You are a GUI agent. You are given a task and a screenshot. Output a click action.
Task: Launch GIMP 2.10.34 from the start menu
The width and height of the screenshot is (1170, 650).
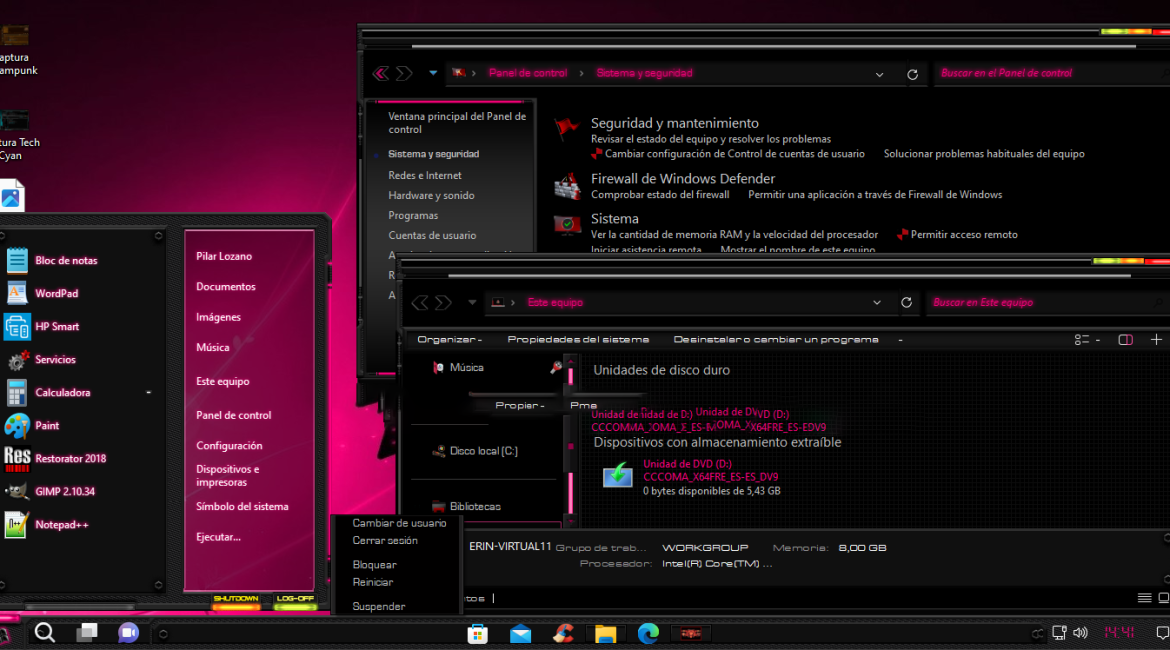(64, 492)
